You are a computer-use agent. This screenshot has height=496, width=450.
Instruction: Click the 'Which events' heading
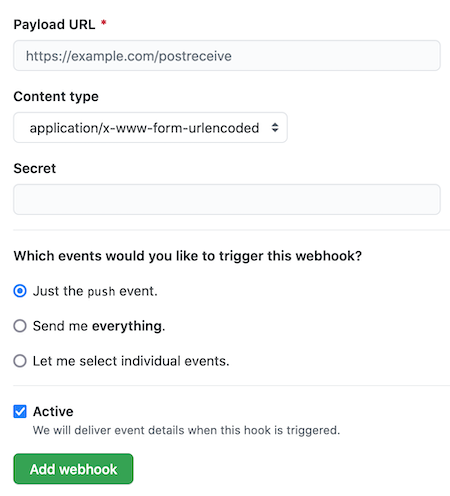coord(188,256)
